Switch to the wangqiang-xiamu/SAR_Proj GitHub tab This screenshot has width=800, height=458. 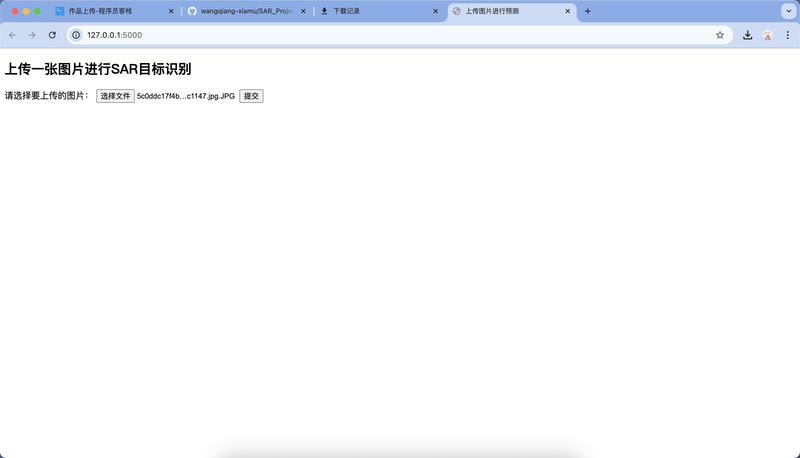247,11
